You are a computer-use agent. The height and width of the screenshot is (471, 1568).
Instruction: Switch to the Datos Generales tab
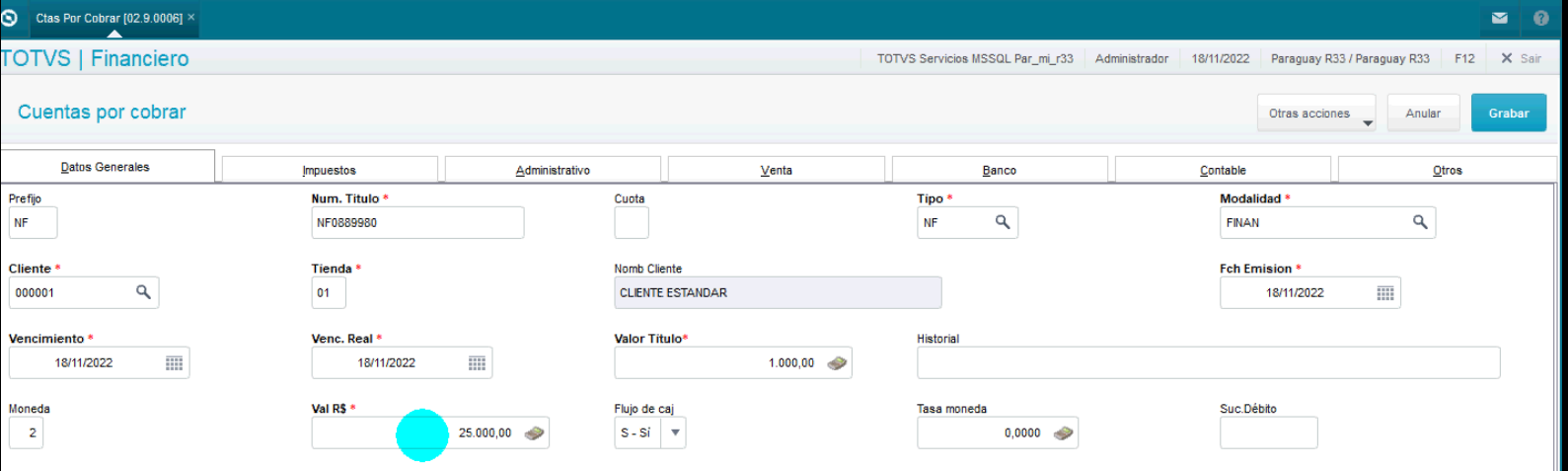click(107, 167)
